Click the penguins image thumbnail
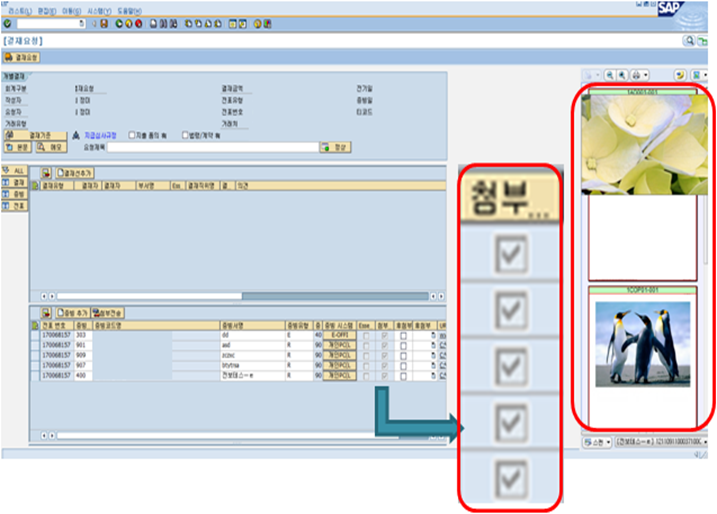 pyautogui.click(x=642, y=344)
